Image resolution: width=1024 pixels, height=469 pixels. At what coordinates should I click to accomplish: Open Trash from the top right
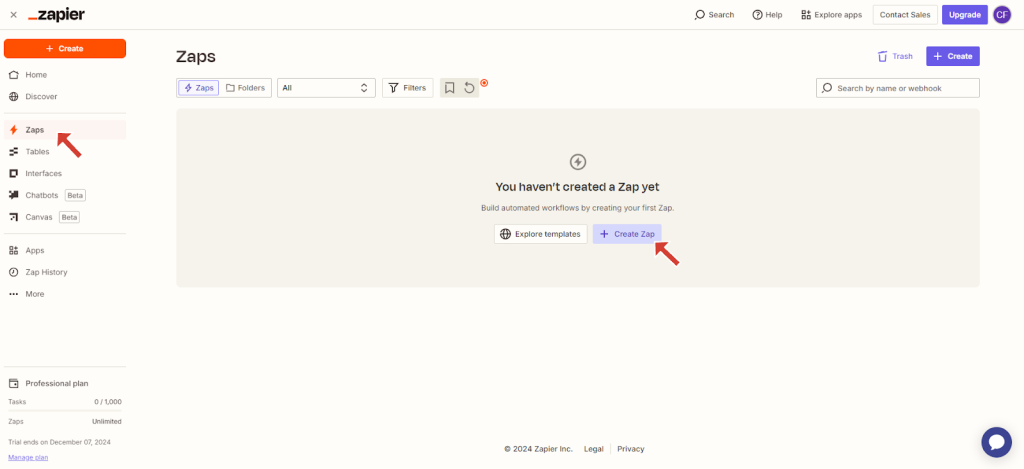894,56
